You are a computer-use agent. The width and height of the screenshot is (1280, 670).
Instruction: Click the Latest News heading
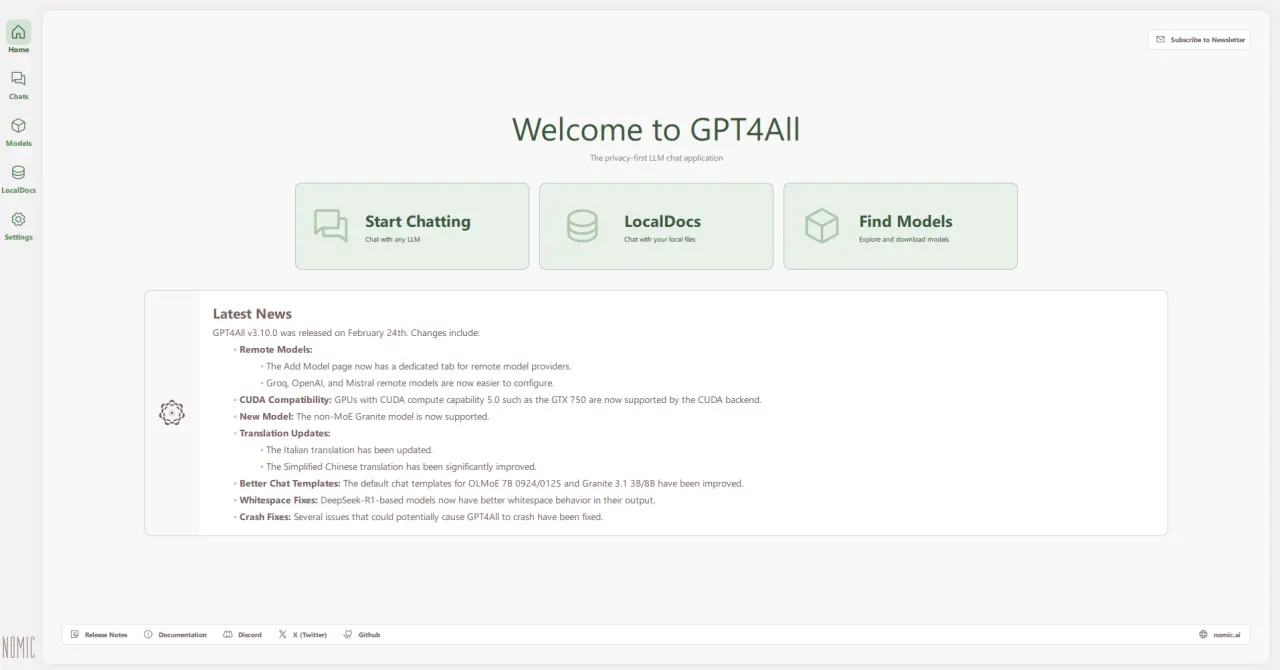coord(252,314)
